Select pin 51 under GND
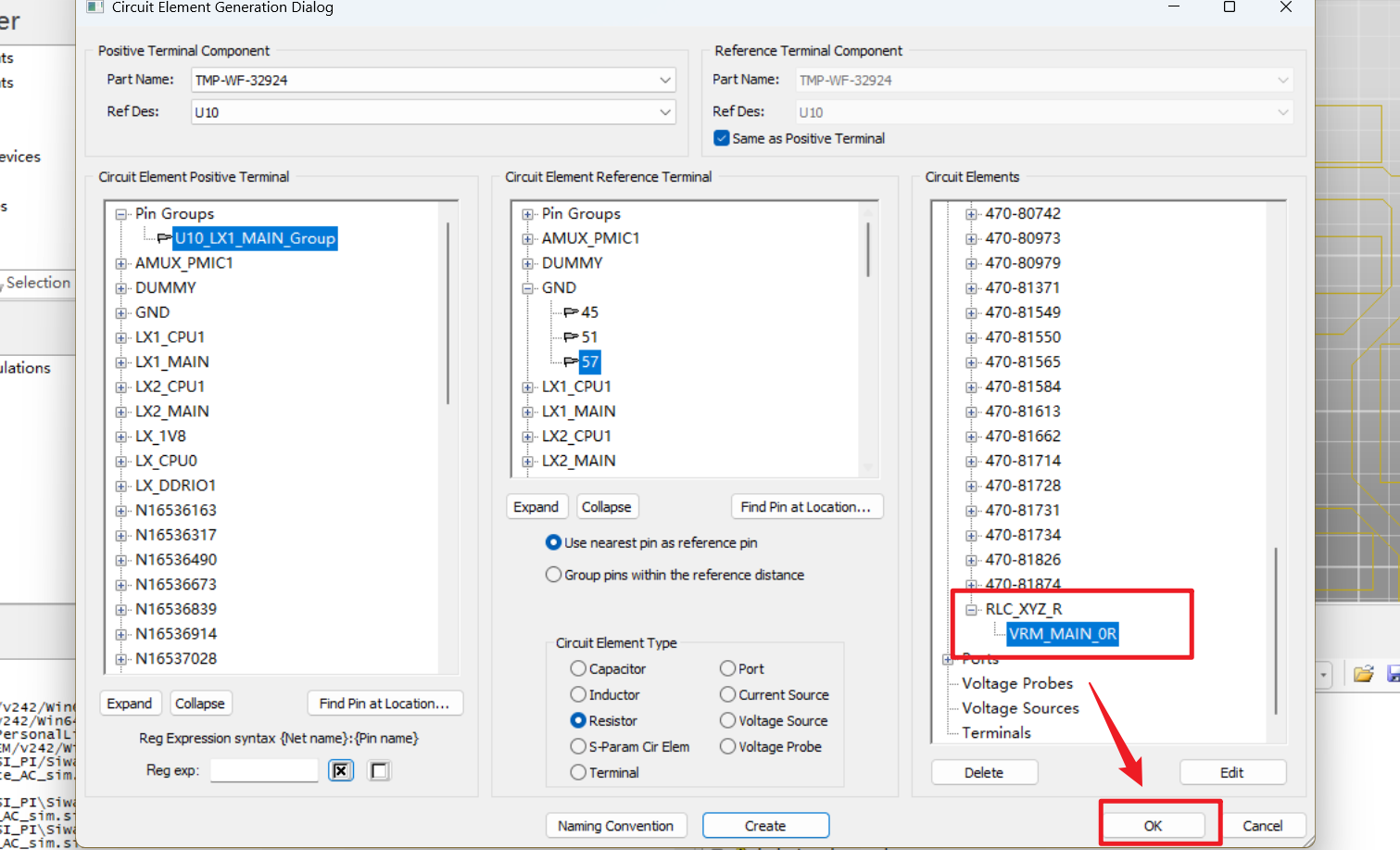This screenshot has width=1400, height=850. pyautogui.click(x=589, y=337)
